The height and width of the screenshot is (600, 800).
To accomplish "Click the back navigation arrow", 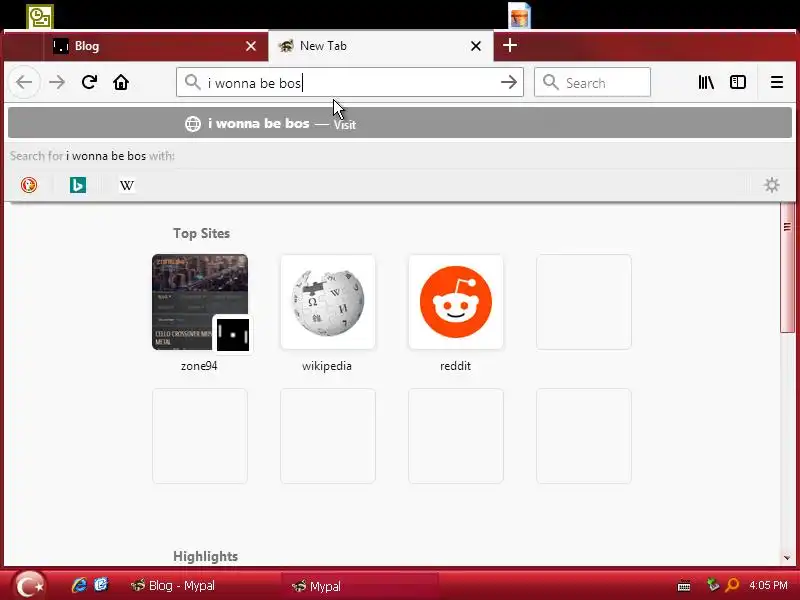I will coord(24,82).
